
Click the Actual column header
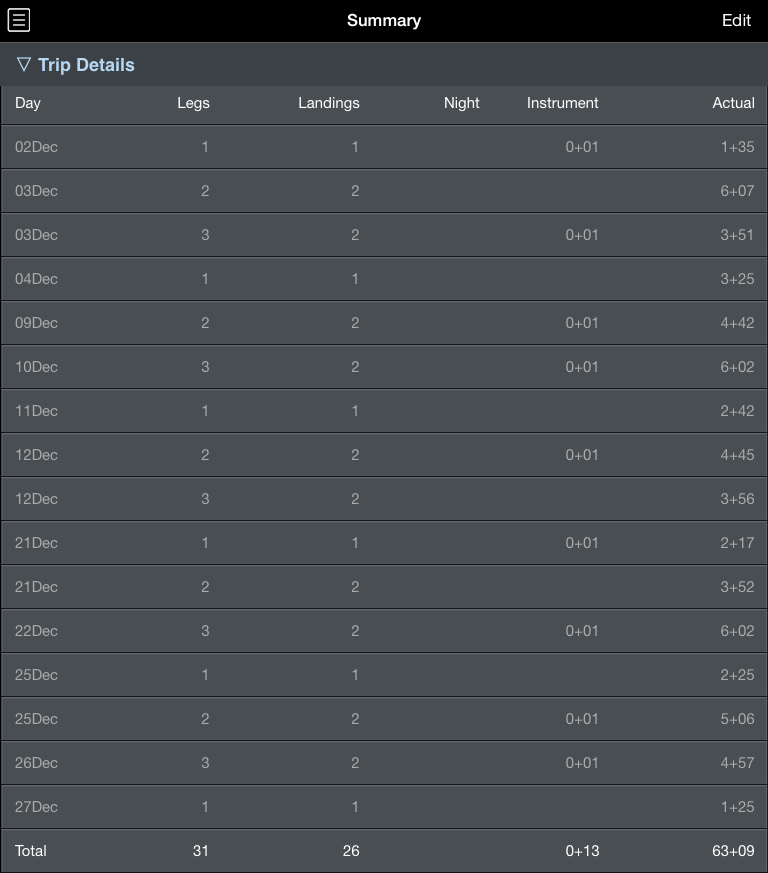[733, 103]
